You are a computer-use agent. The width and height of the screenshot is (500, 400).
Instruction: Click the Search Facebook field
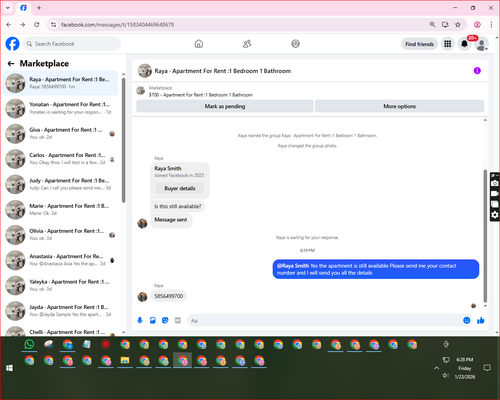pos(72,44)
